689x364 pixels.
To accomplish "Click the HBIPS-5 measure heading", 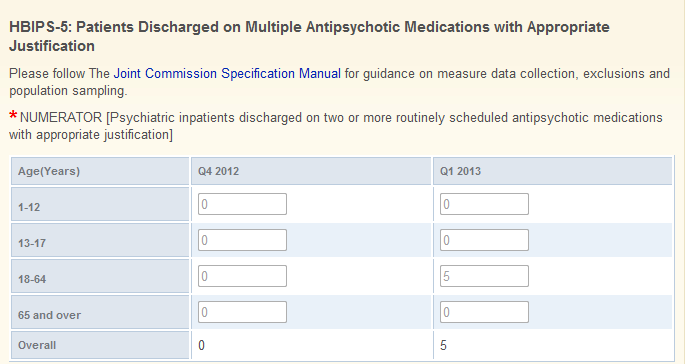I will click(309, 36).
